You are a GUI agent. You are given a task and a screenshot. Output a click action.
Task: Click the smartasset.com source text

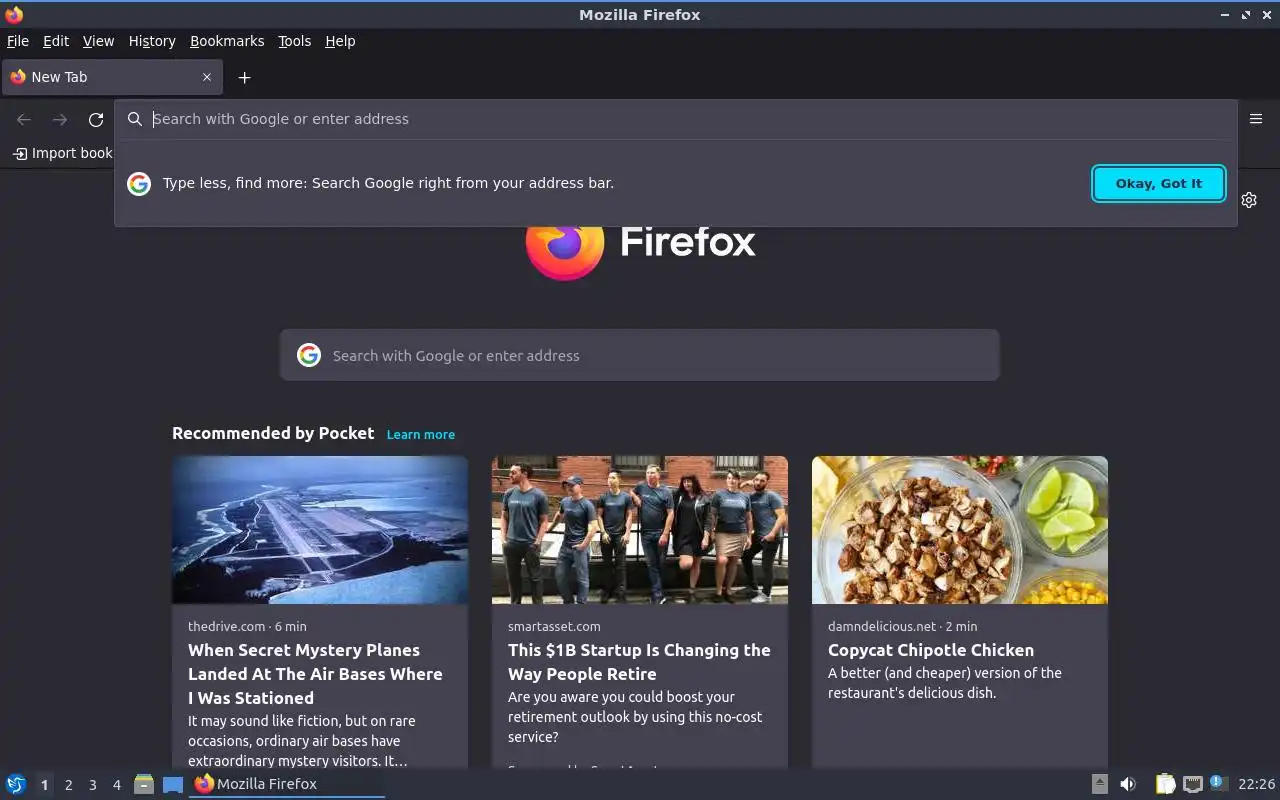554,626
